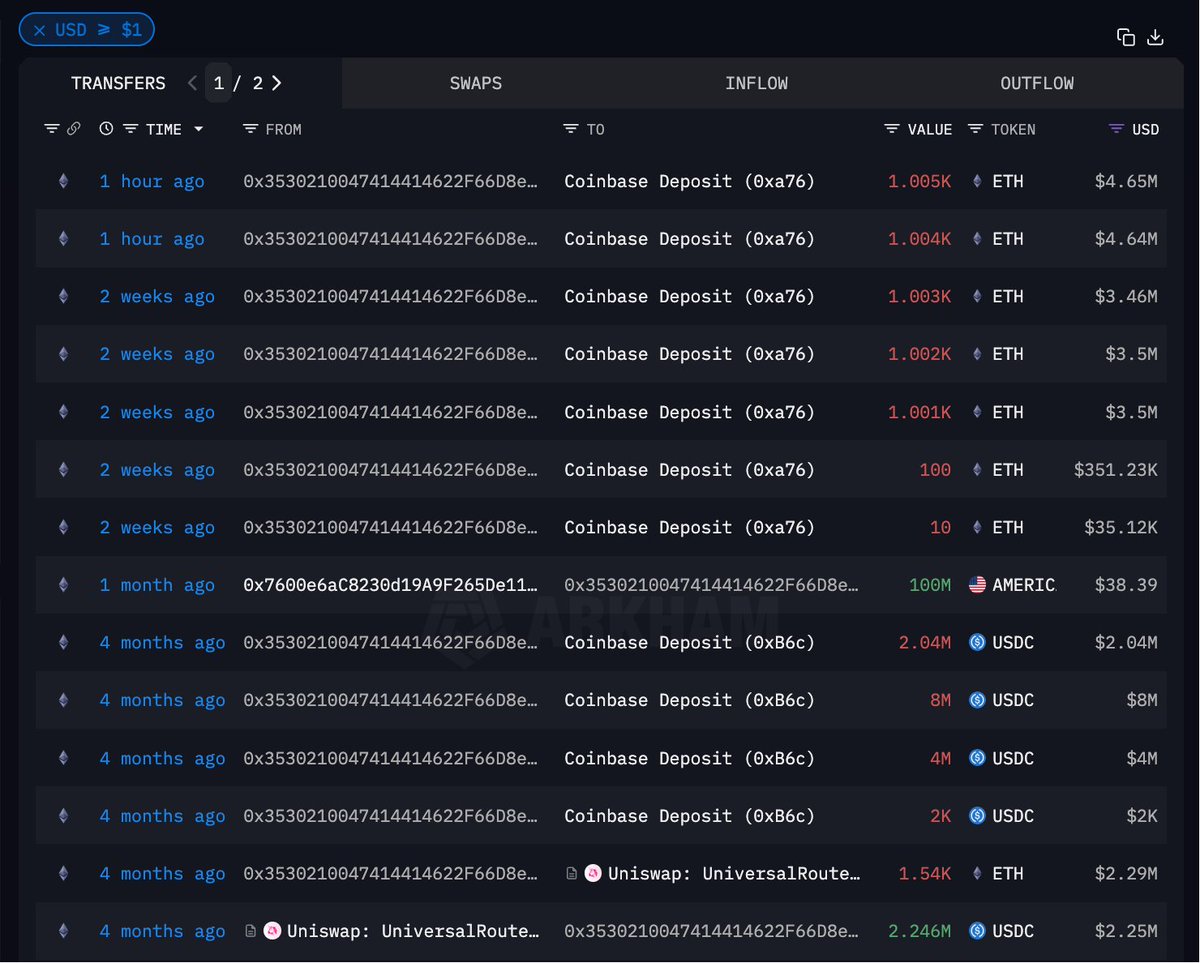Select the $35.12K USD cell
1200x963 pixels.
coord(1121,527)
